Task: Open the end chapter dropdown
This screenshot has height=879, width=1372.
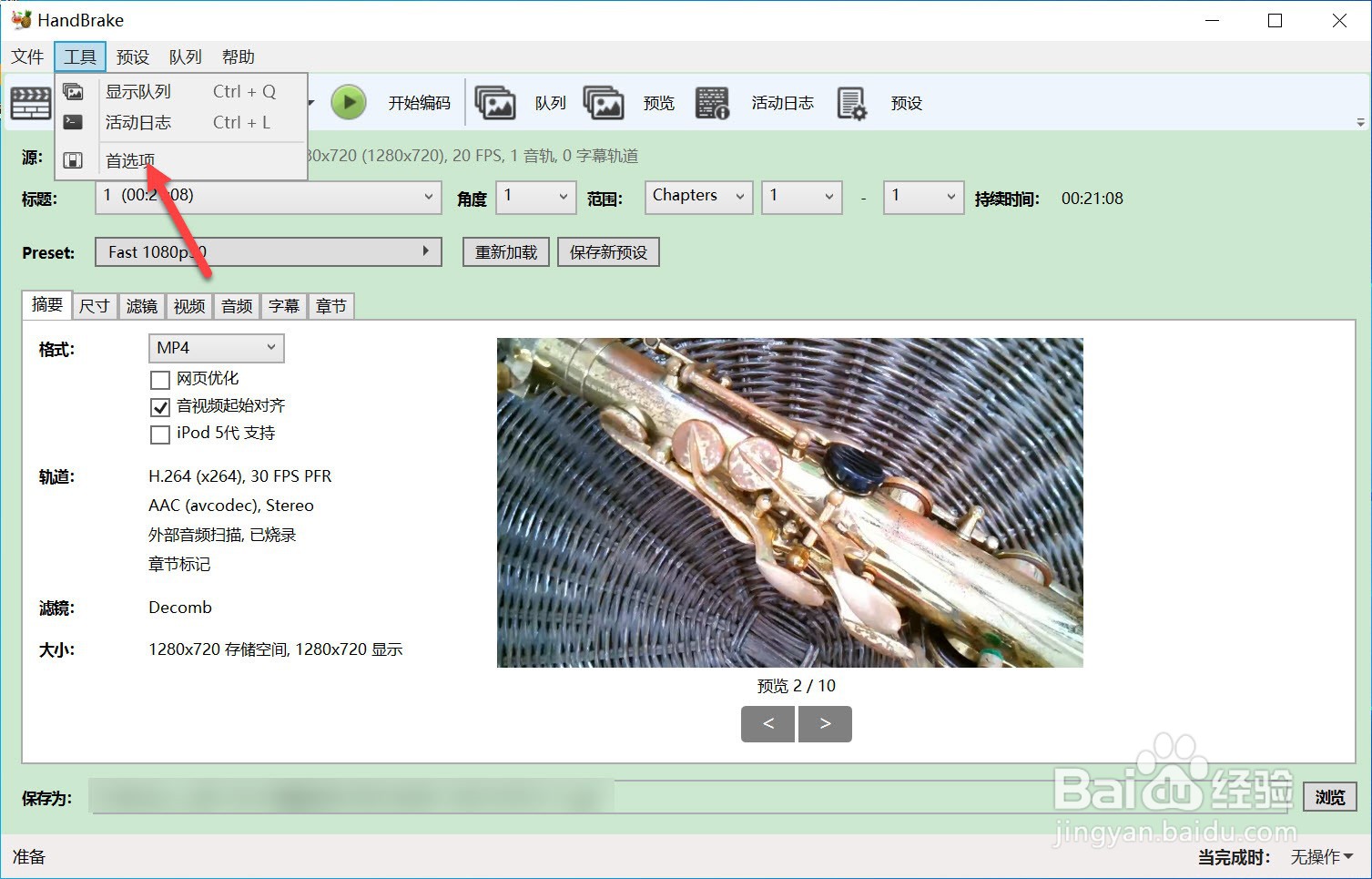Action: (x=924, y=197)
